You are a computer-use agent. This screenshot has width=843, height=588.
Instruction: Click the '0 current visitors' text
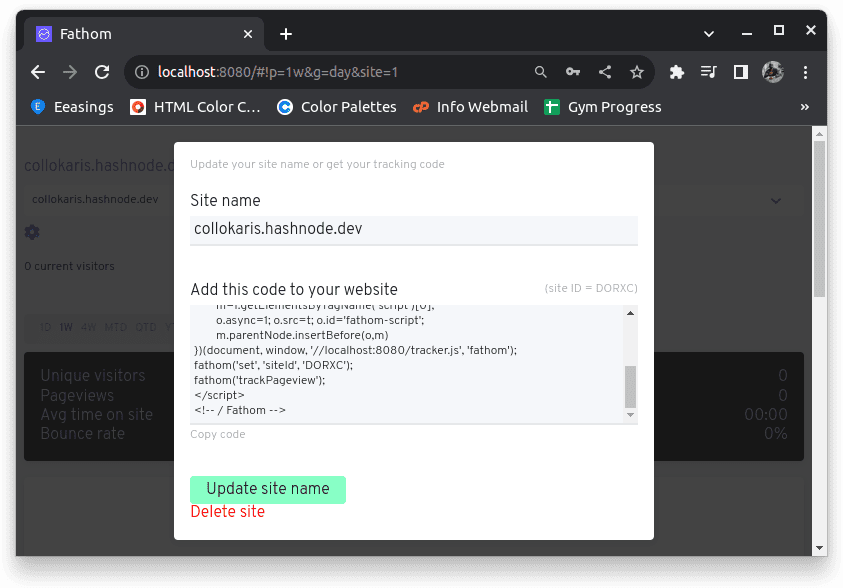[x=69, y=266]
